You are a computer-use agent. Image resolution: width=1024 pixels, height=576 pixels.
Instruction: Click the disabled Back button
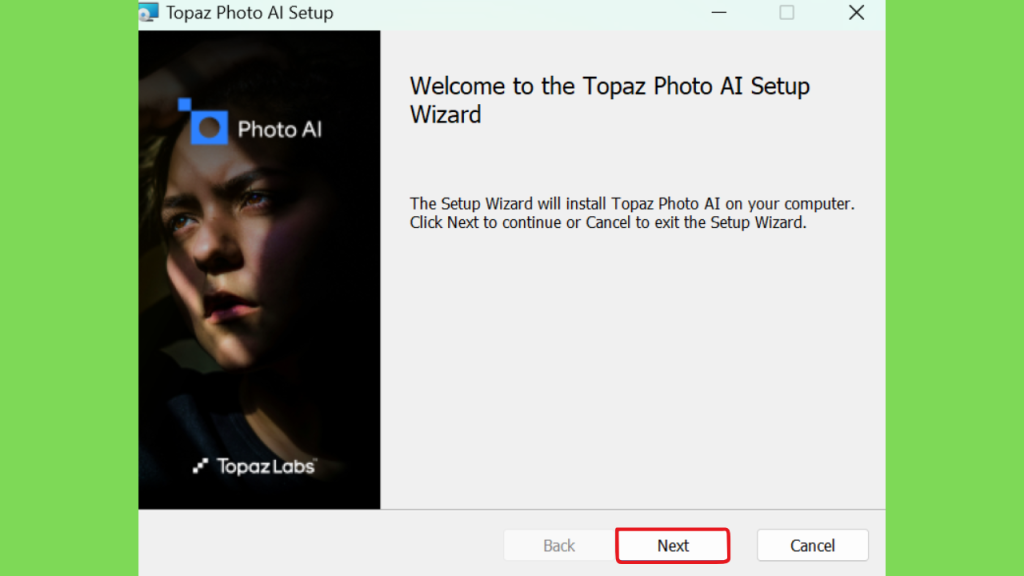(559, 545)
